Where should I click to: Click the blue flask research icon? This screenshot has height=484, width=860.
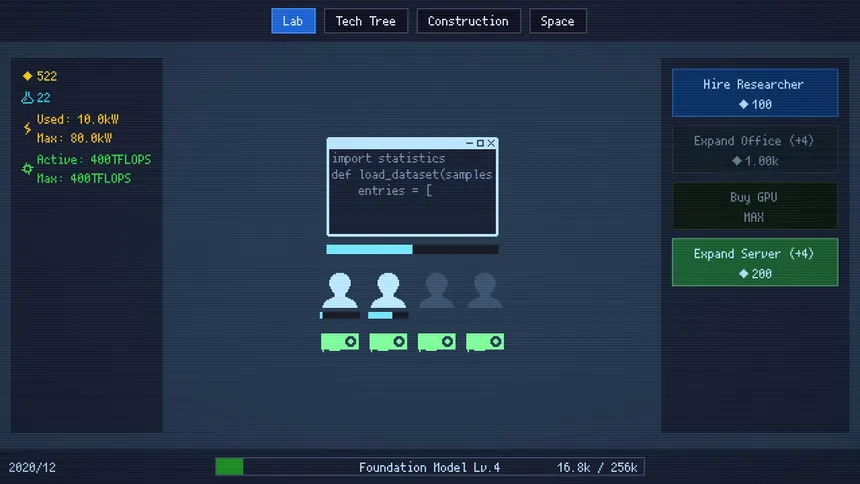(x=27, y=98)
